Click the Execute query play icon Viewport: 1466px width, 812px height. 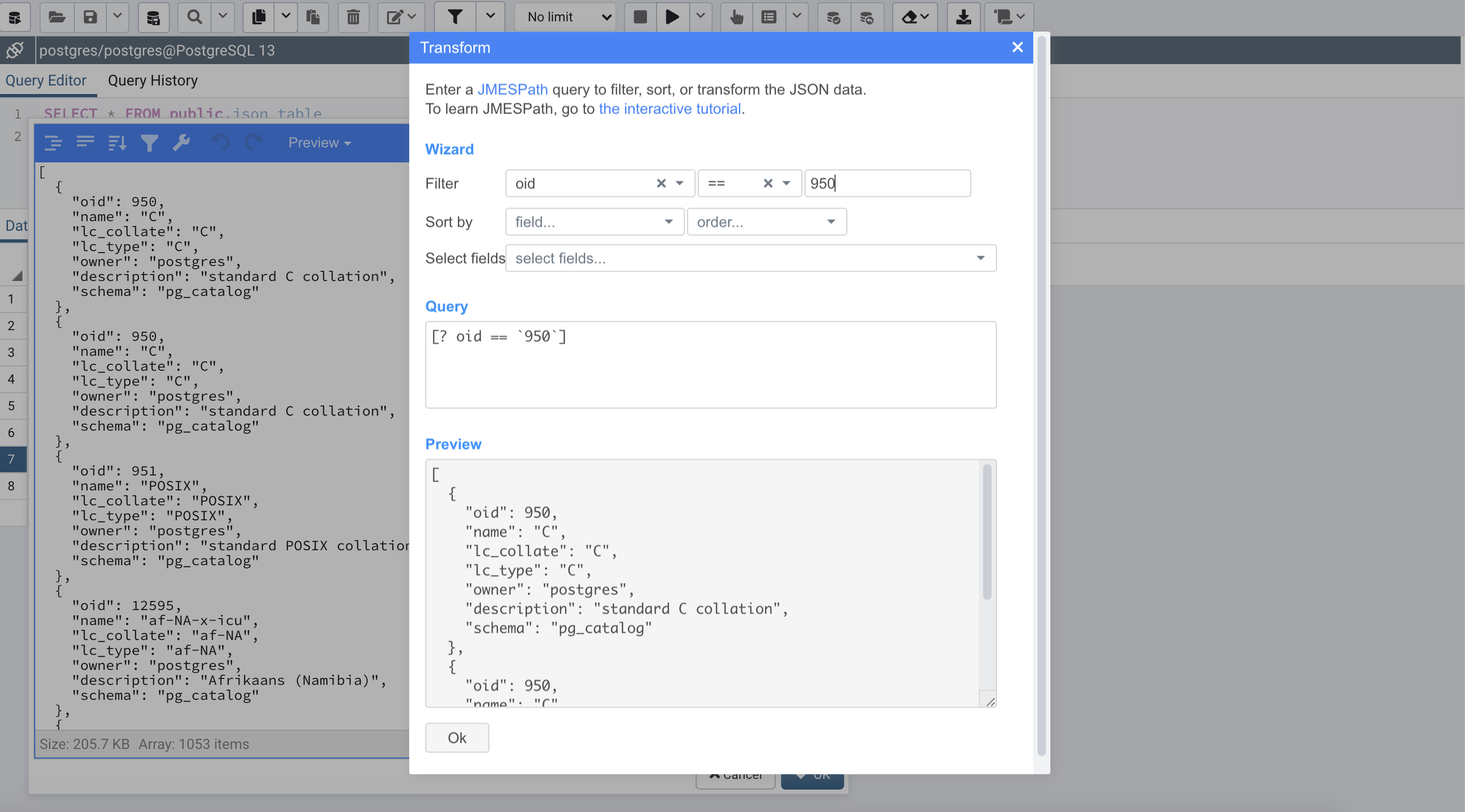pyautogui.click(x=672, y=17)
